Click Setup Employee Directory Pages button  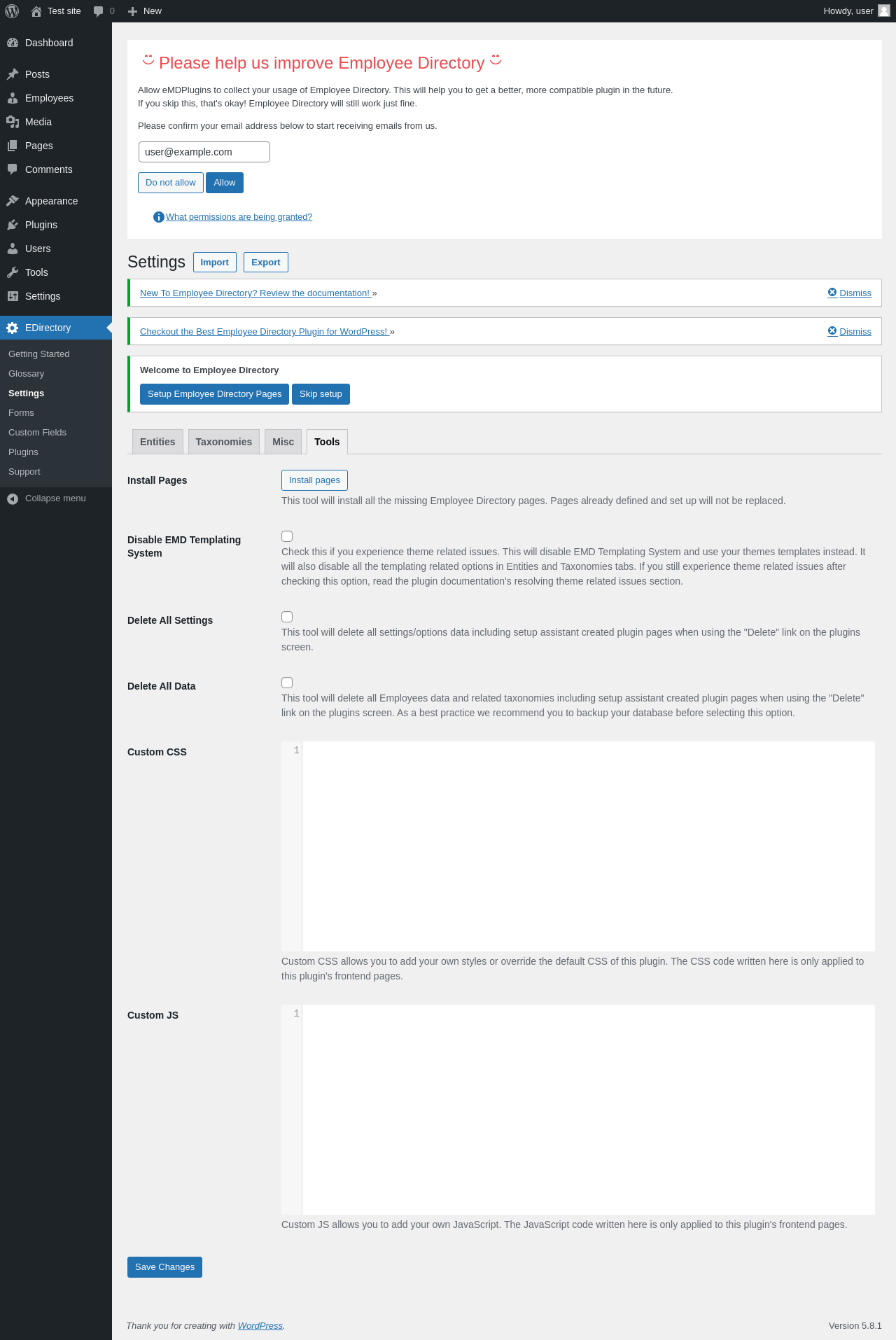[215, 394]
